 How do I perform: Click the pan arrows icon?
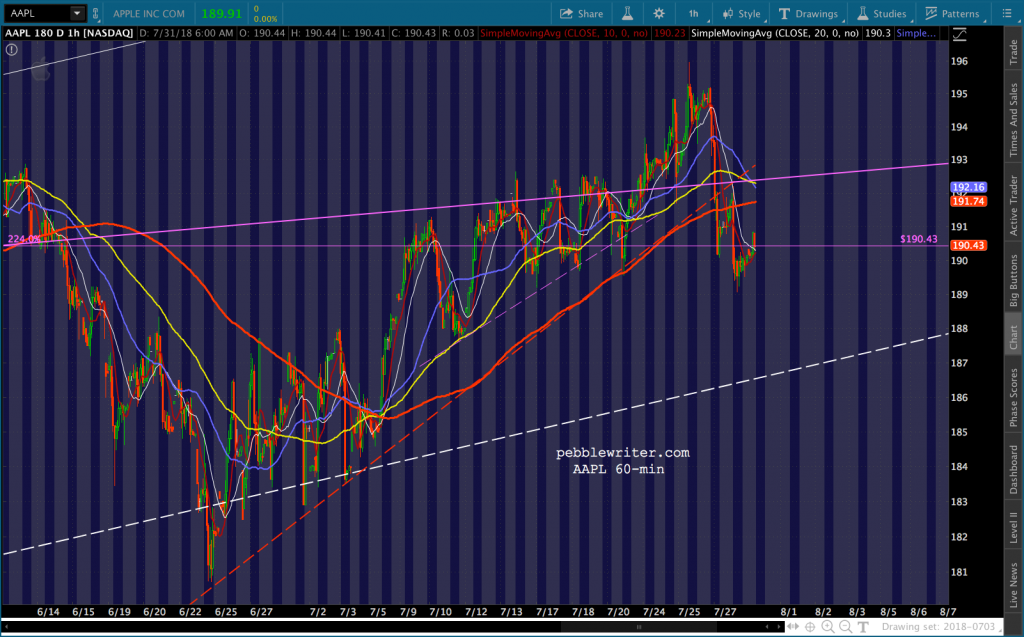coord(792,627)
